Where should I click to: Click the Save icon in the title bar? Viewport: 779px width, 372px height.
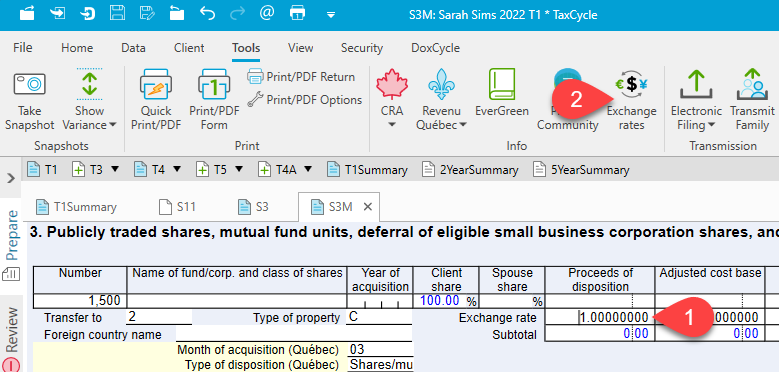click(x=117, y=13)
